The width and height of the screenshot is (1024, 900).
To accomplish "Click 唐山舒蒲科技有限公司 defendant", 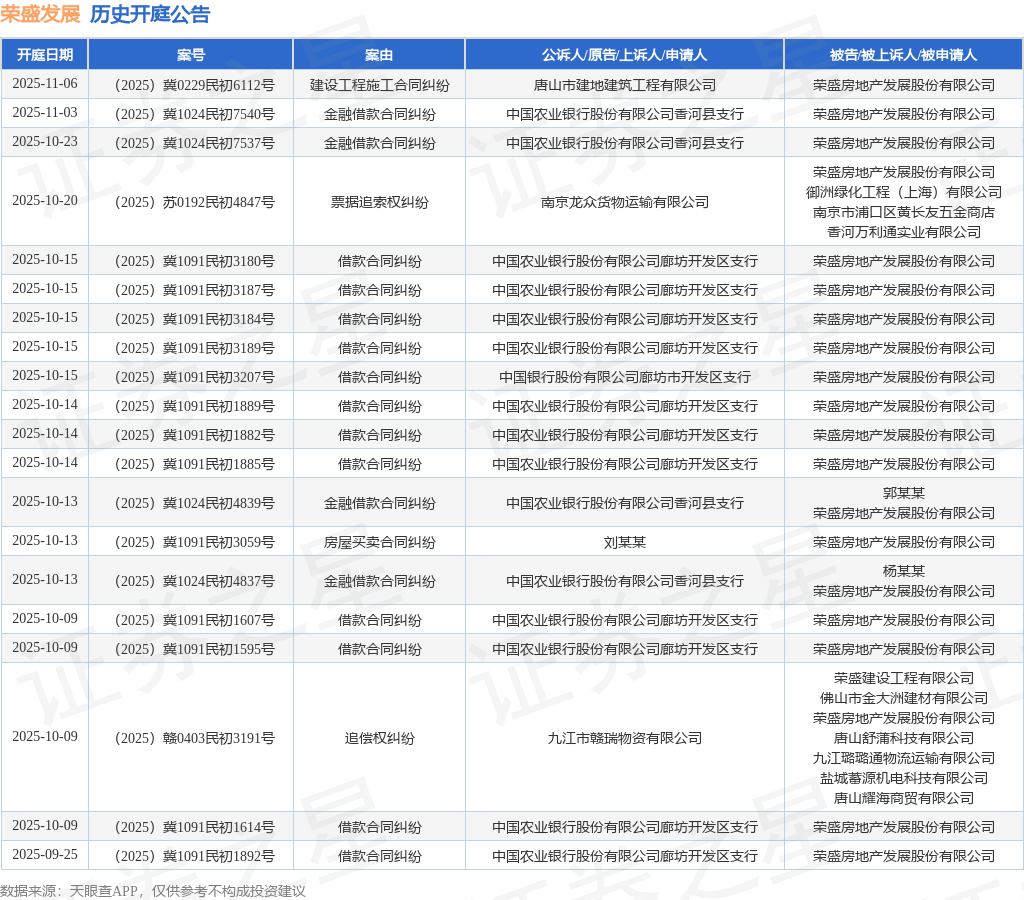I will pyautogui.click(x=903, y=738).
